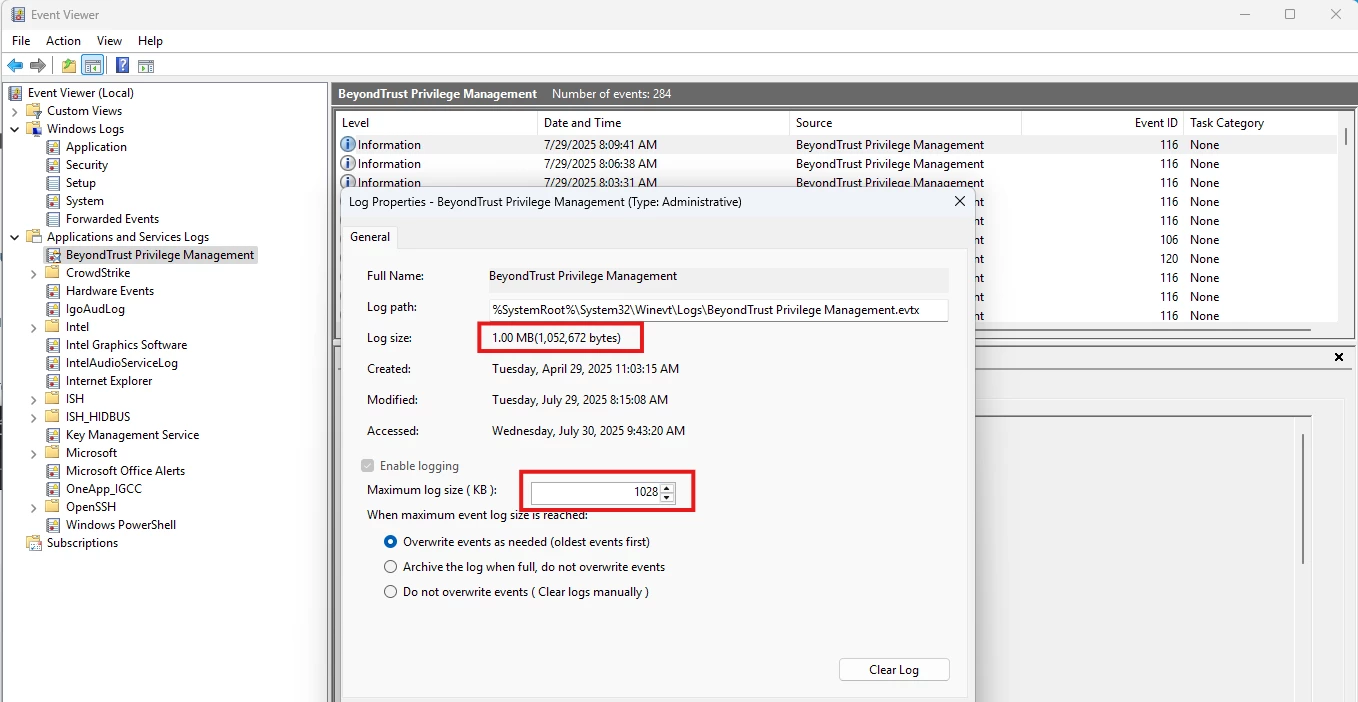Screen dimensions: 1358x702
Task: Click the Setup log icon
Action: [54, 183]
